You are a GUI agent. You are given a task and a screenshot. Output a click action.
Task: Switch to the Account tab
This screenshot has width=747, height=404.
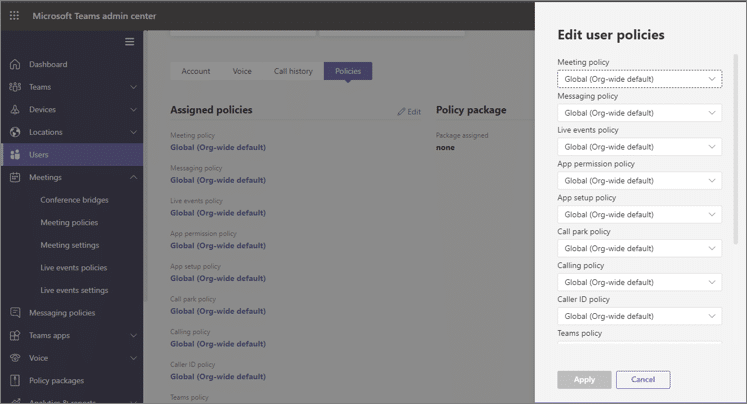[x=195, y=71]
